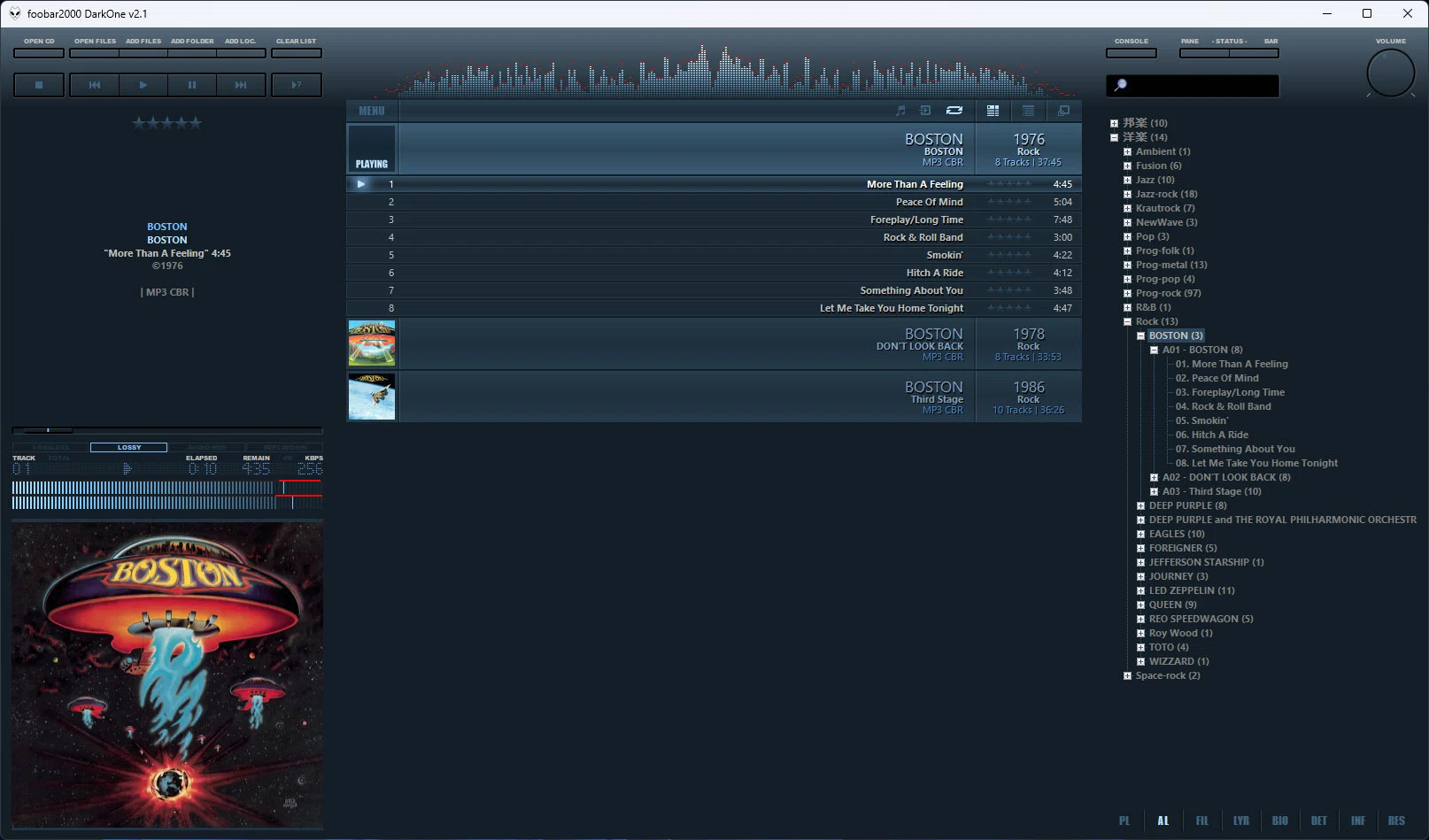The height and width of the screenshot is (840, 1429).
Task: Click the play button in transport controls
Action: pos(143,85)
